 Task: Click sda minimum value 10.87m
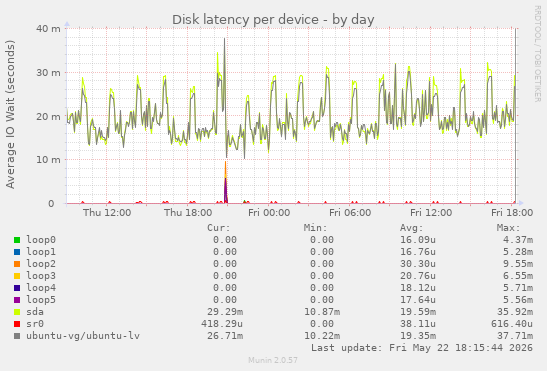322,312
